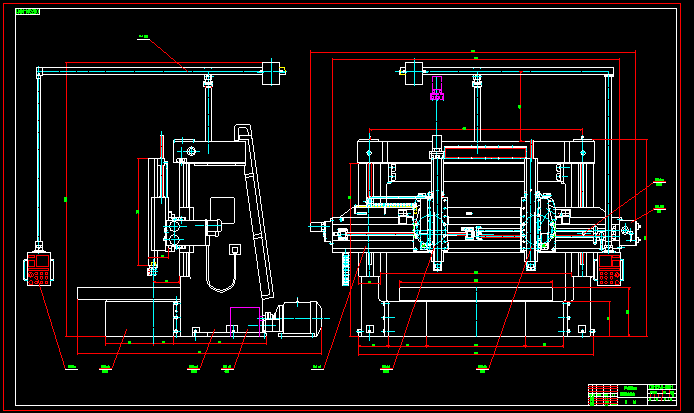This screenshot has height=413, width=694.
Task: Click the upper leader label at far right
Action: 659,181
